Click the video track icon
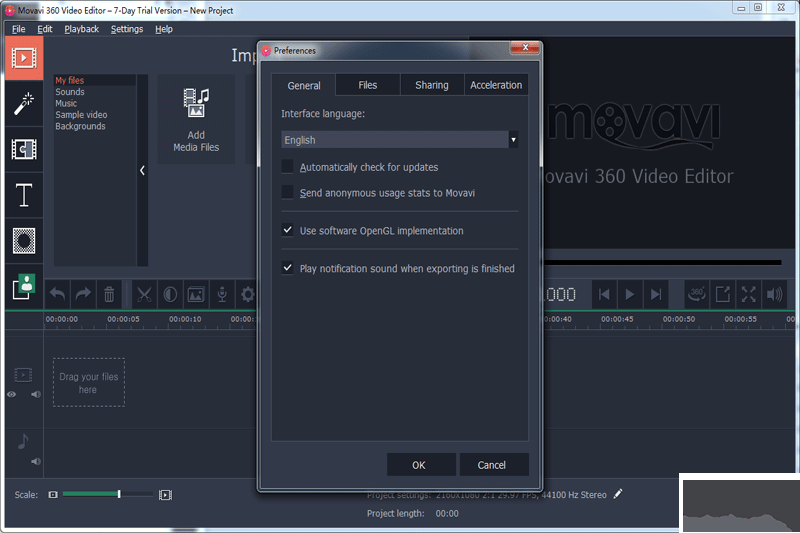This screenshot has height=533, width=800. 23,375
